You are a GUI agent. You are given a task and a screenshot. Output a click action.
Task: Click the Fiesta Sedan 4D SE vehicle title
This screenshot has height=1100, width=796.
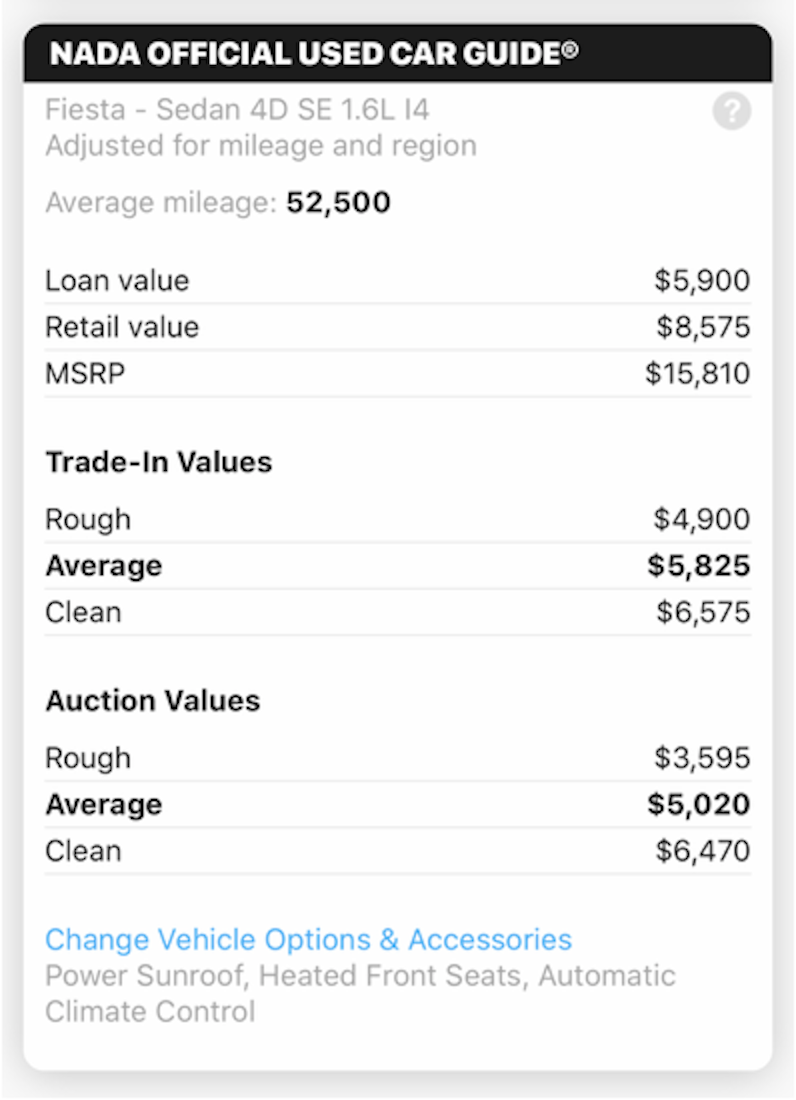tap(237, 109)
